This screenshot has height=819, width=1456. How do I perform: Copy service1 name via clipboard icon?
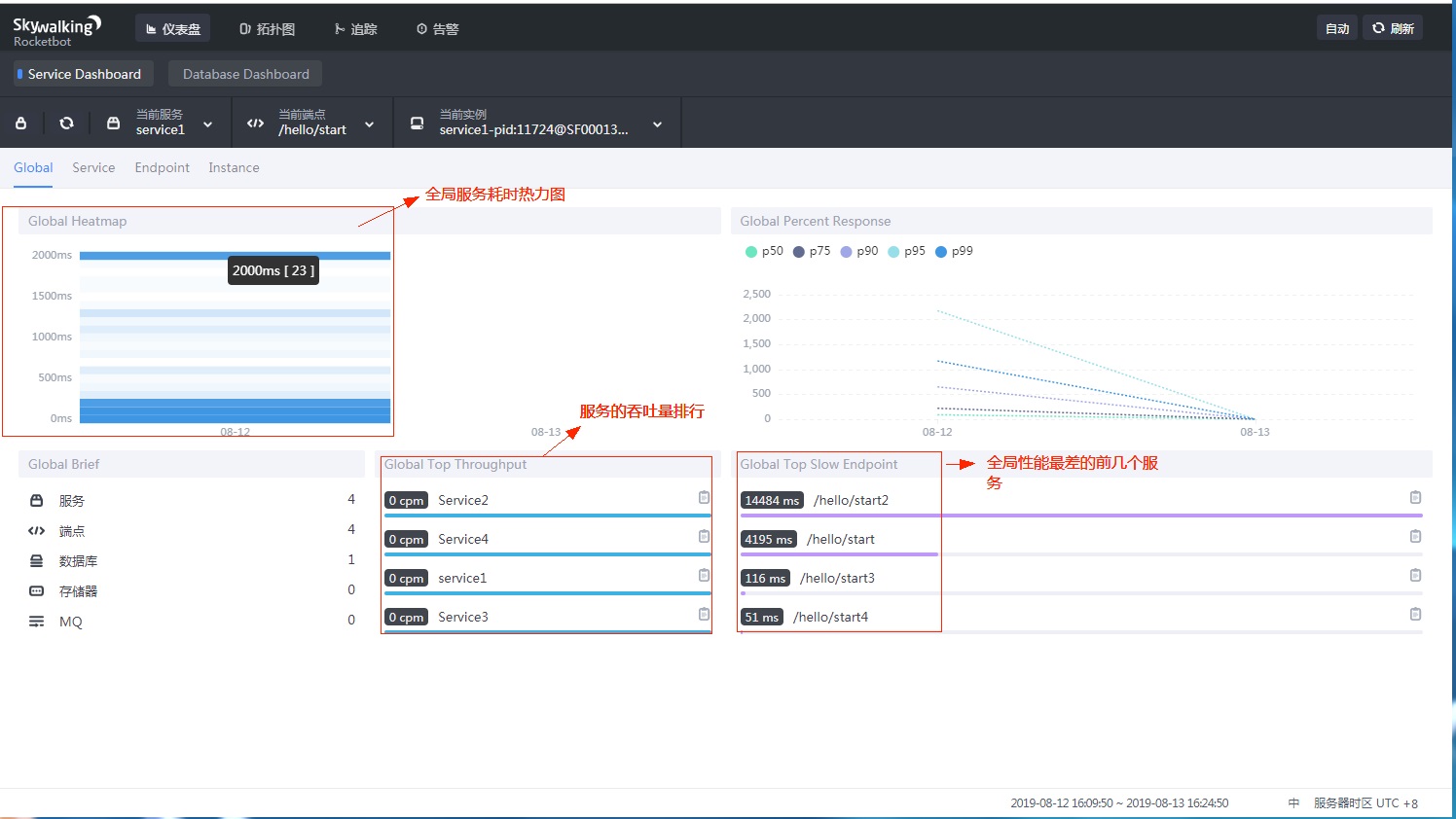coord(704,575)
